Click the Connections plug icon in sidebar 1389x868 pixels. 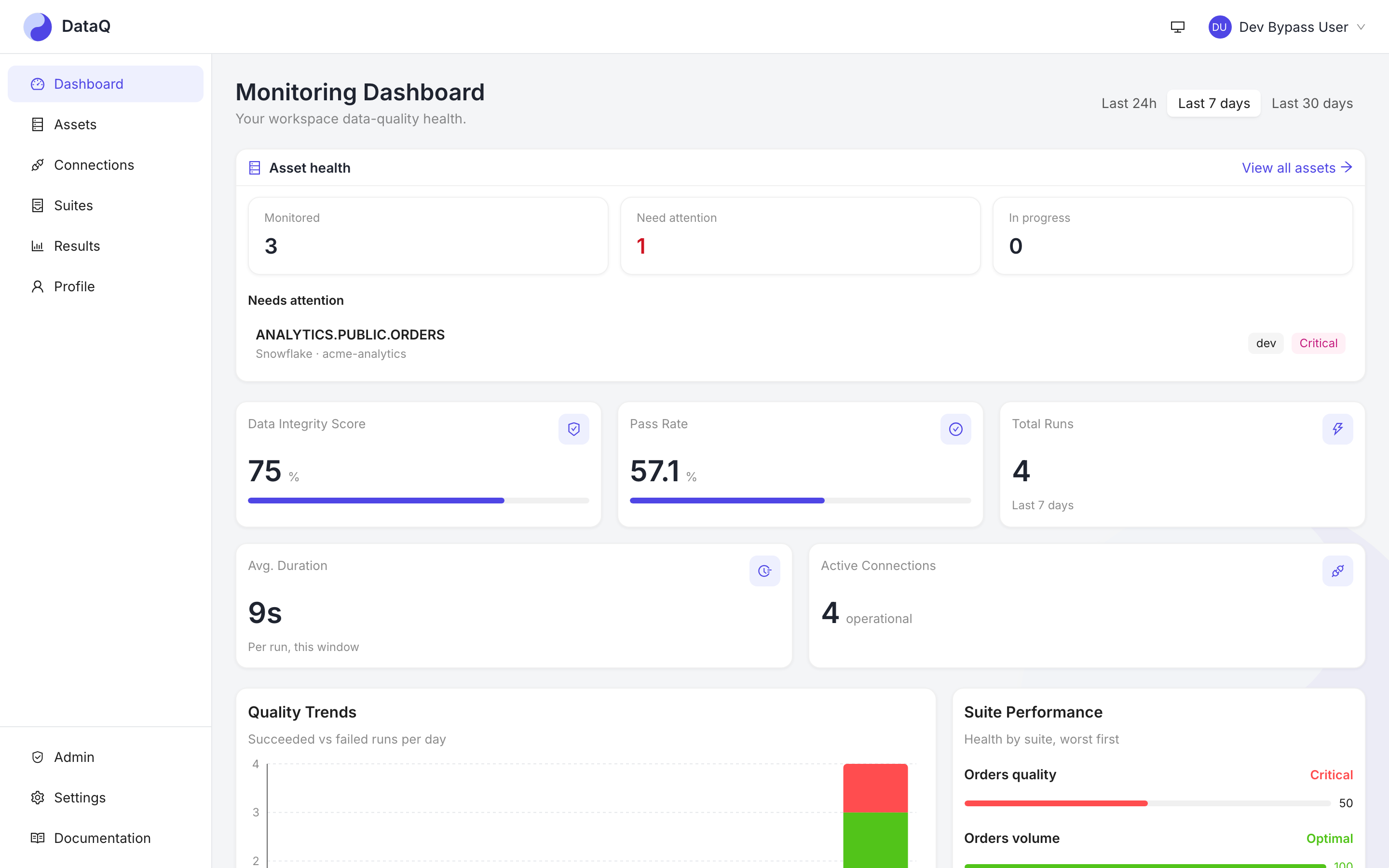point(37,165)
